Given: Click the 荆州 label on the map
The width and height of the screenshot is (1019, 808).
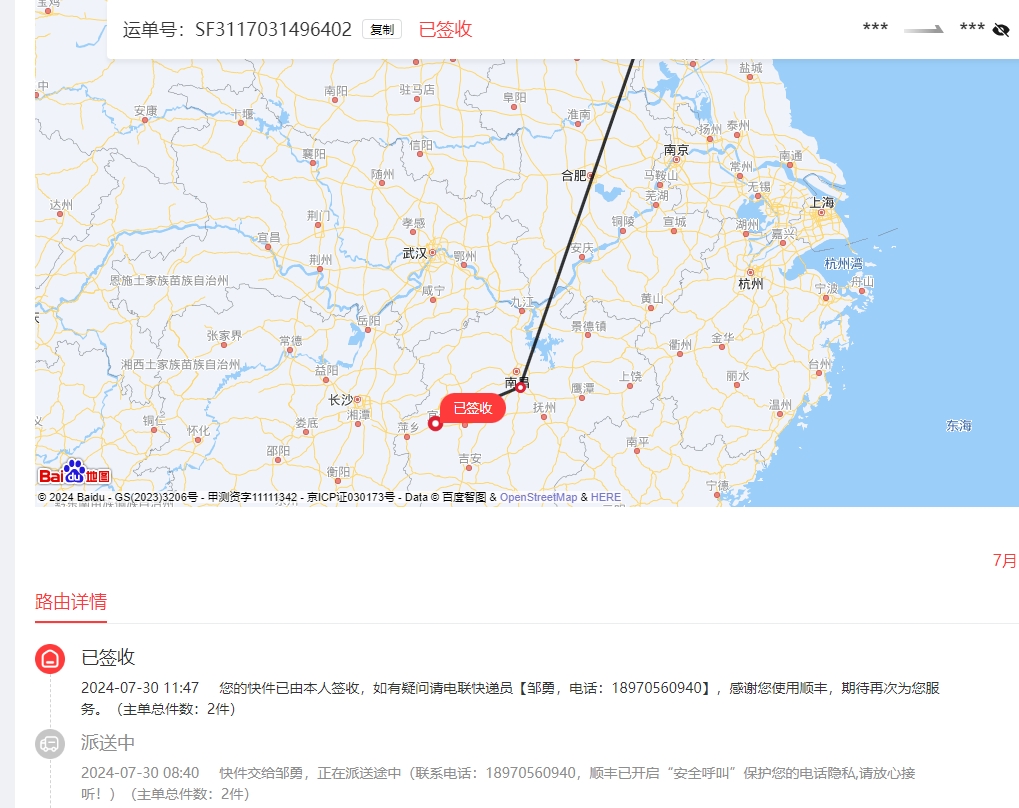Looking at the screenshot, I should point(320,259).
